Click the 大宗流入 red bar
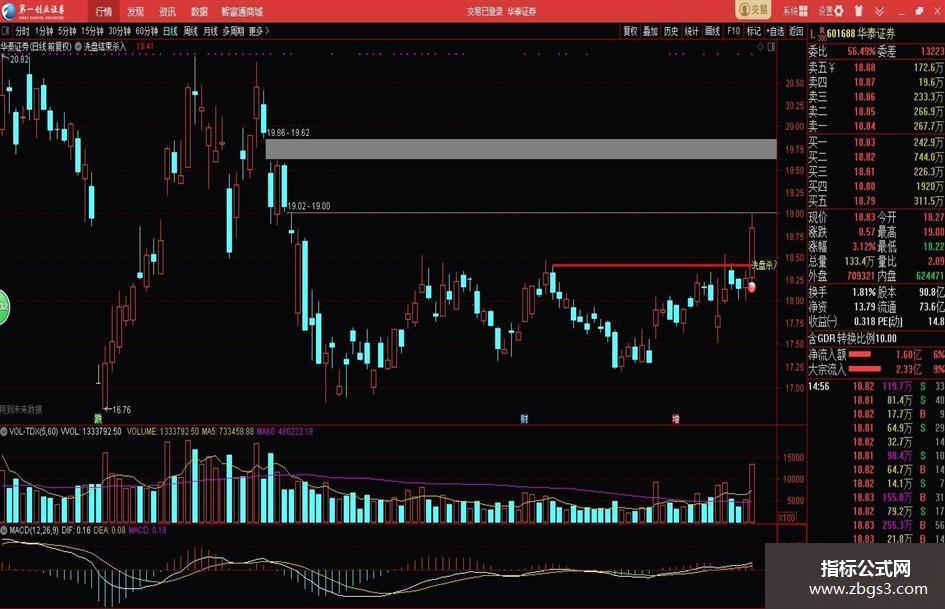The image size is (945, 609). pos(865,368)
